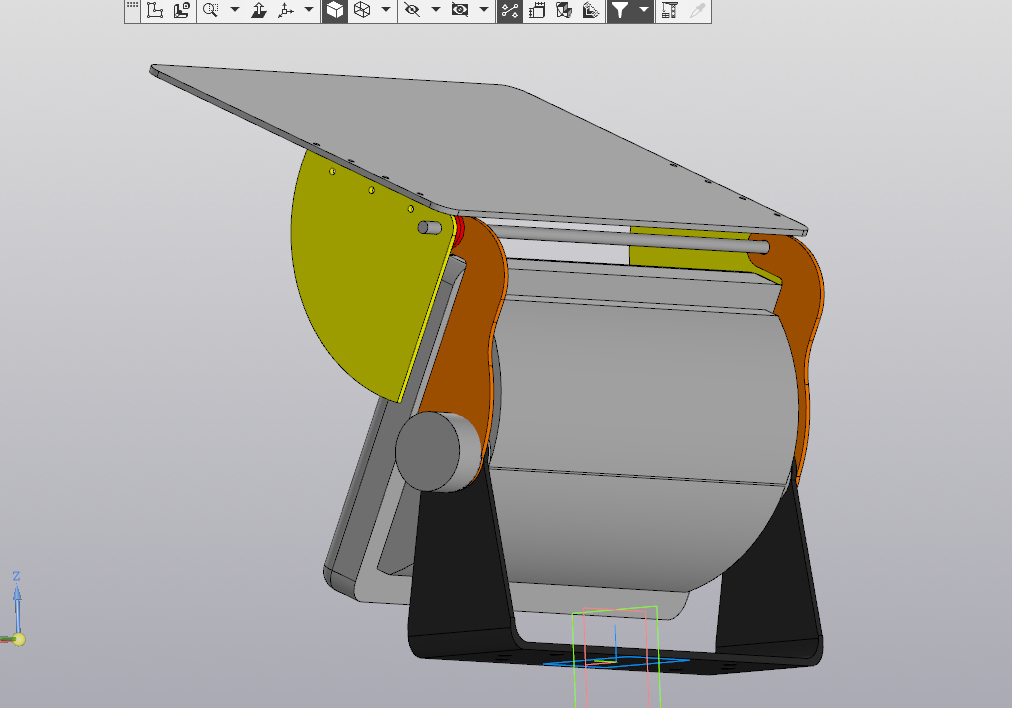The height and width of the screenshot is (708, 1012).
Task: Select the zoom window magnifier tool
Action: tap(210, 11)
